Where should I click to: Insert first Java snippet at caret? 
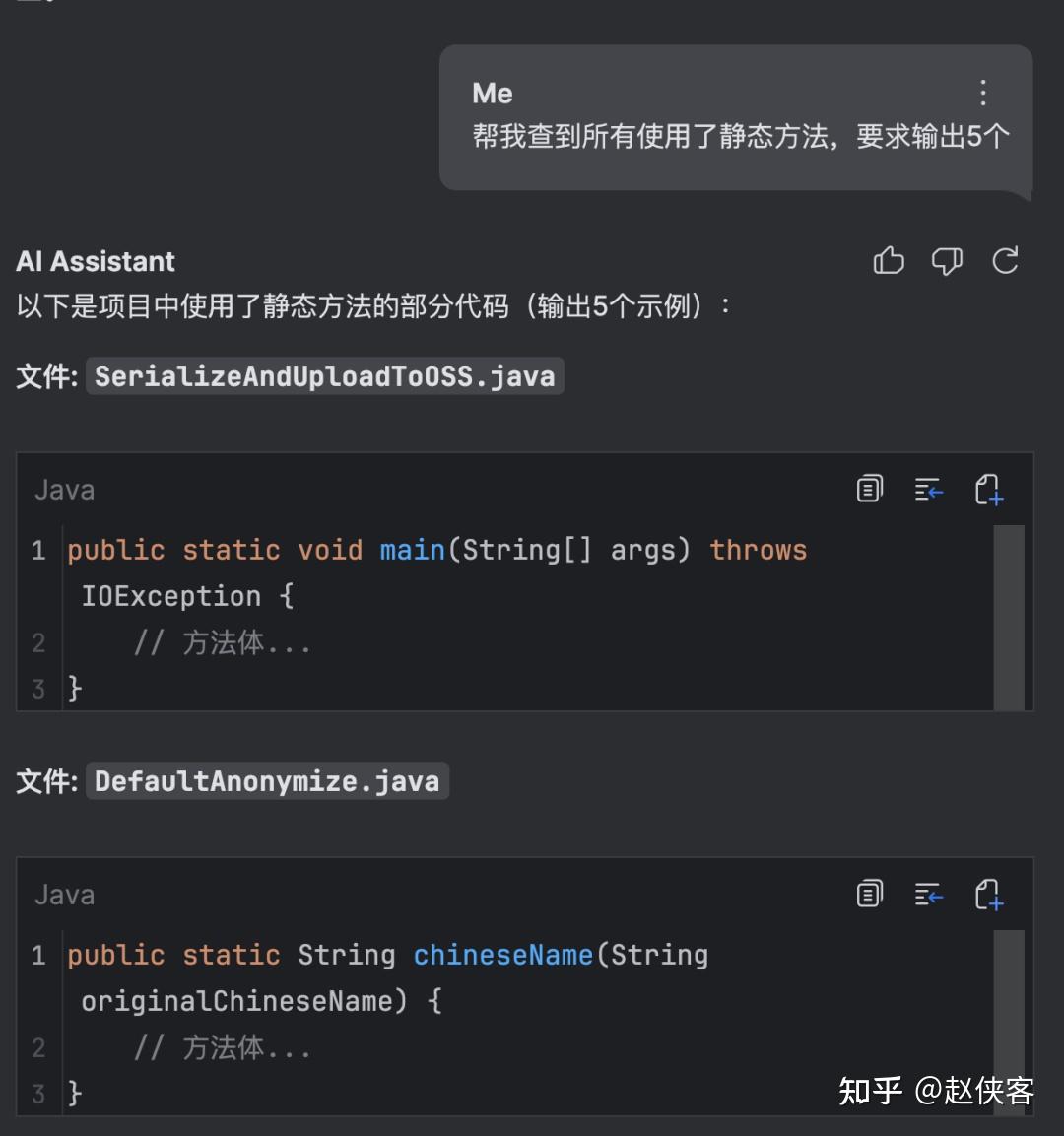click(928, 490)
